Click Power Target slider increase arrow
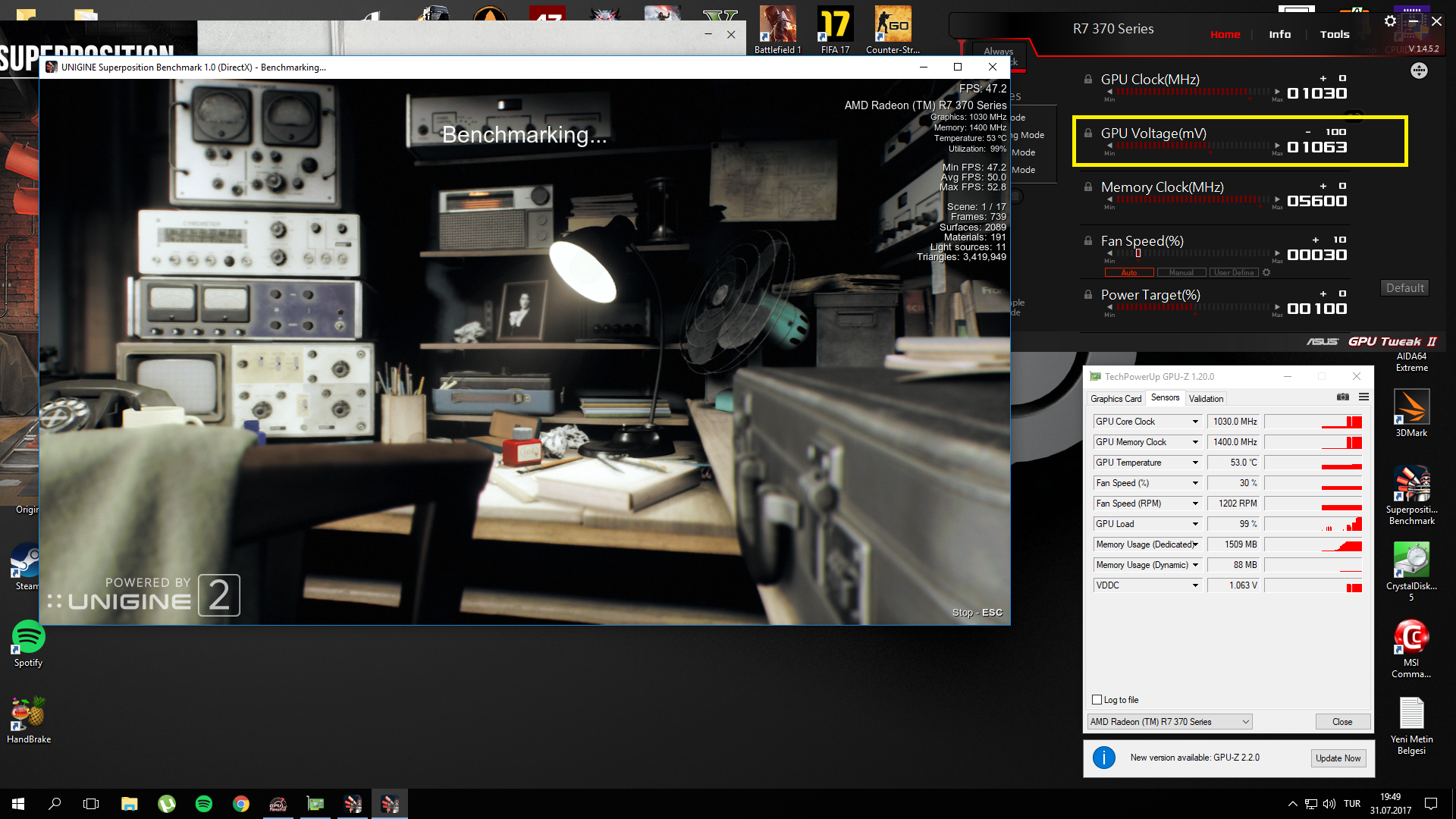The height and width of the screenshot is (819, 1456). pos(1277,307)
